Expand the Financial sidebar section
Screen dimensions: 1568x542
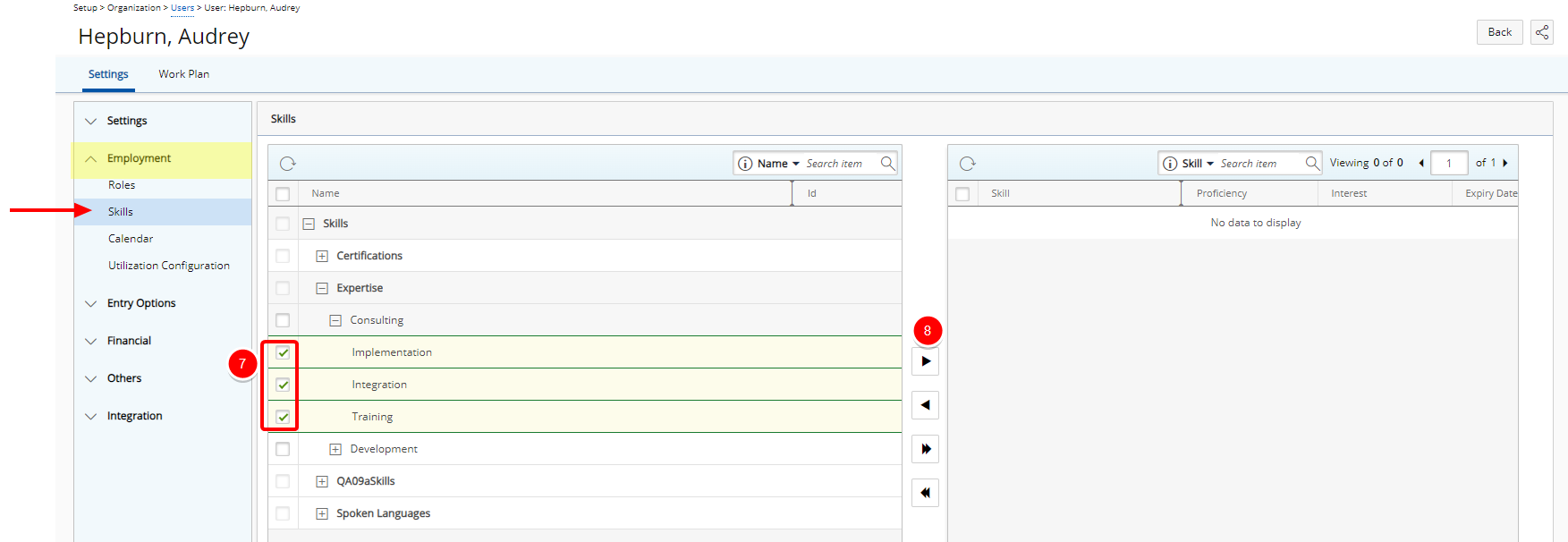(129, 341)
